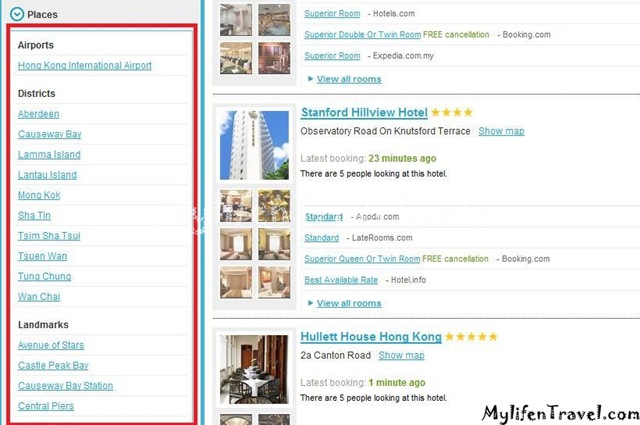This screenshot has height=425, width=640.
Task: Open Superior Room offer from Expedia.com.my
Action: (x=332, y=56)
